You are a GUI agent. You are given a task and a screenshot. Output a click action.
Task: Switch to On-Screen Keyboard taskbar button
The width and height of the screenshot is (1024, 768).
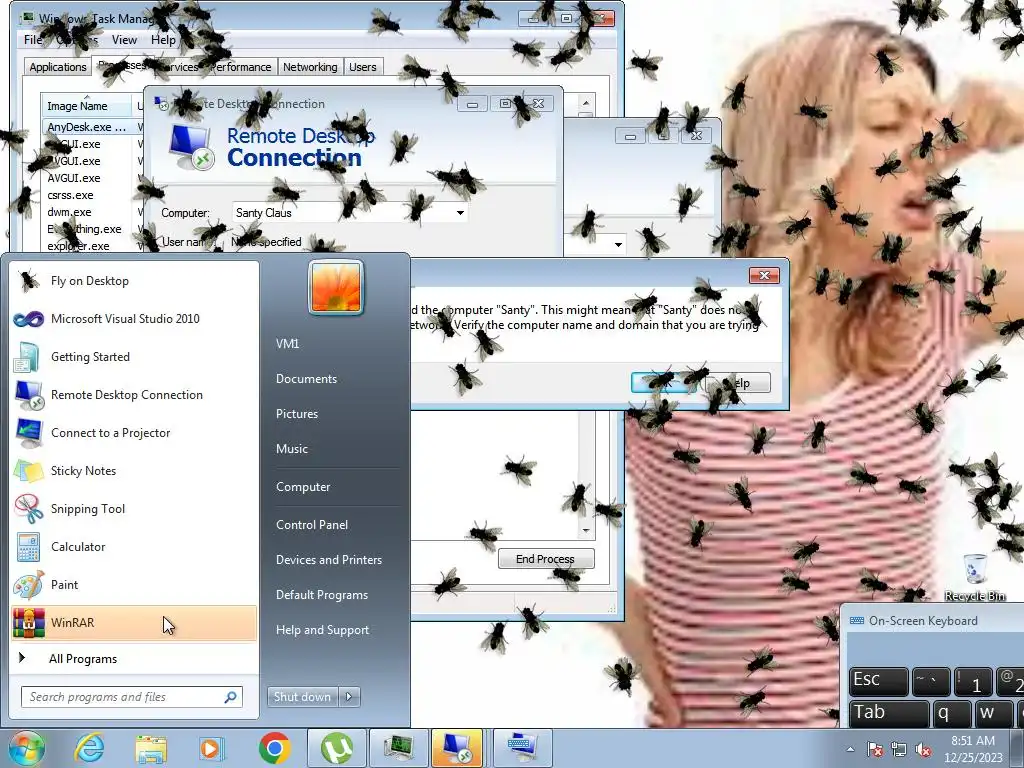pos(522,748)
